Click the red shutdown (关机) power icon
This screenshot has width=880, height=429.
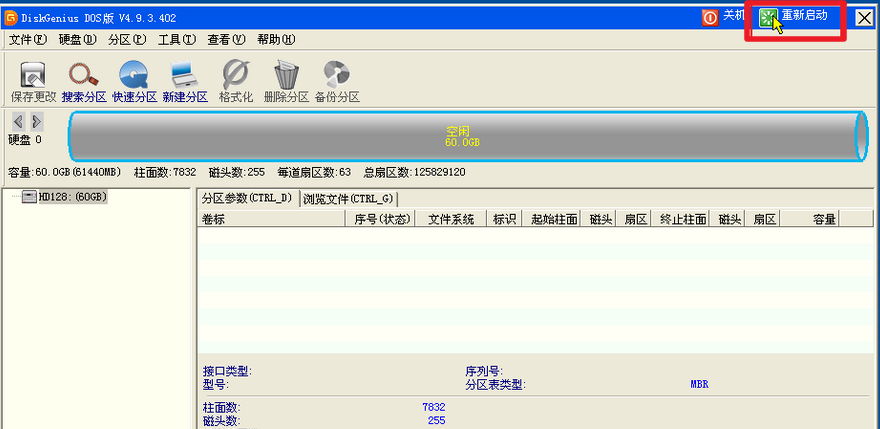tap(710, 18)
